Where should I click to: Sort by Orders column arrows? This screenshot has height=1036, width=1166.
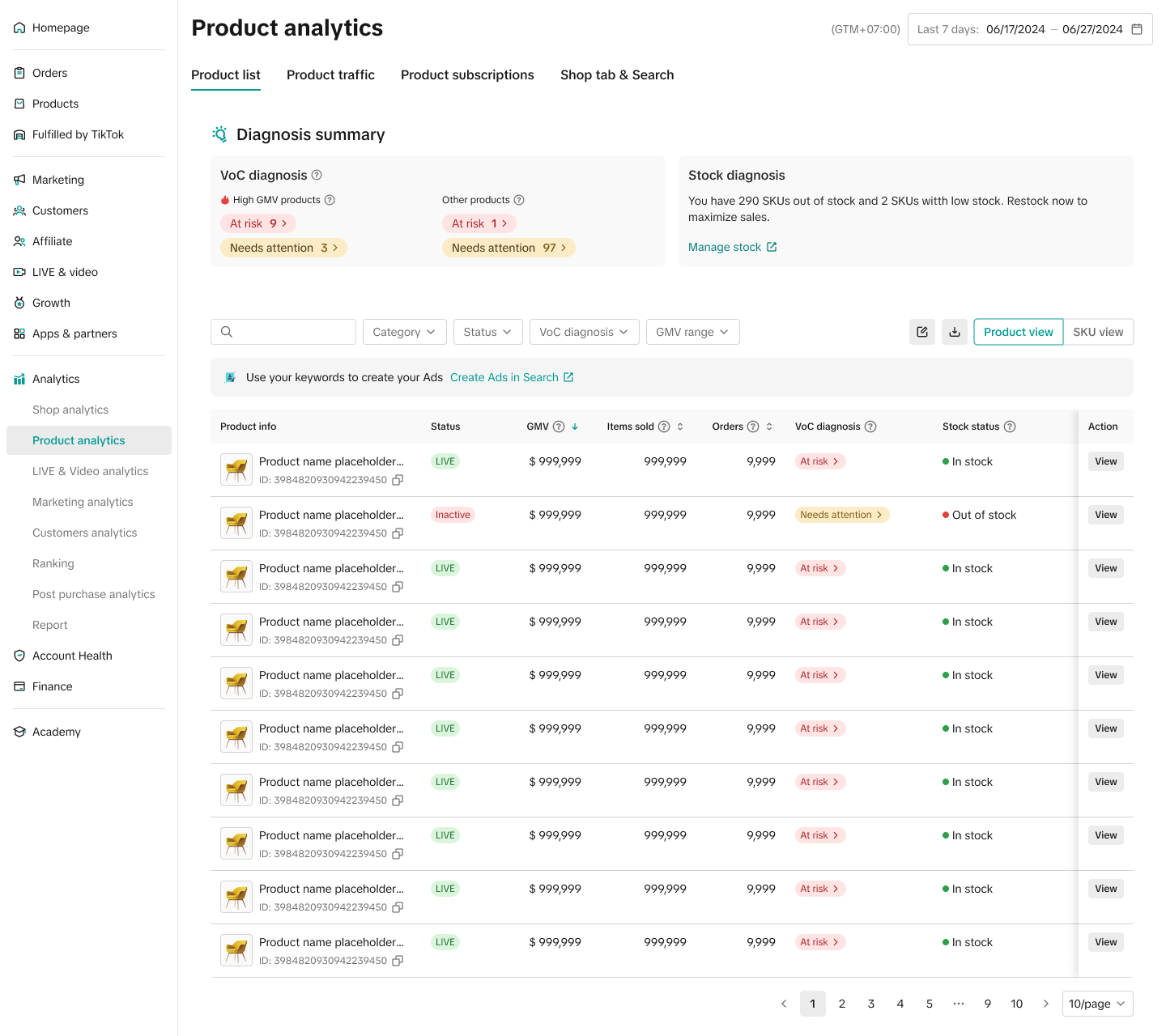pyautogui.click(x=769, y=427)
